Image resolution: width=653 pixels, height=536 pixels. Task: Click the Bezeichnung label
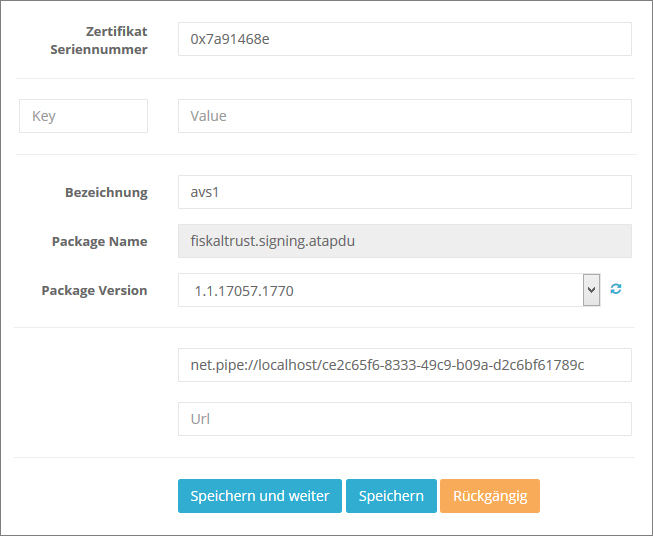click(x=106, y=192)
